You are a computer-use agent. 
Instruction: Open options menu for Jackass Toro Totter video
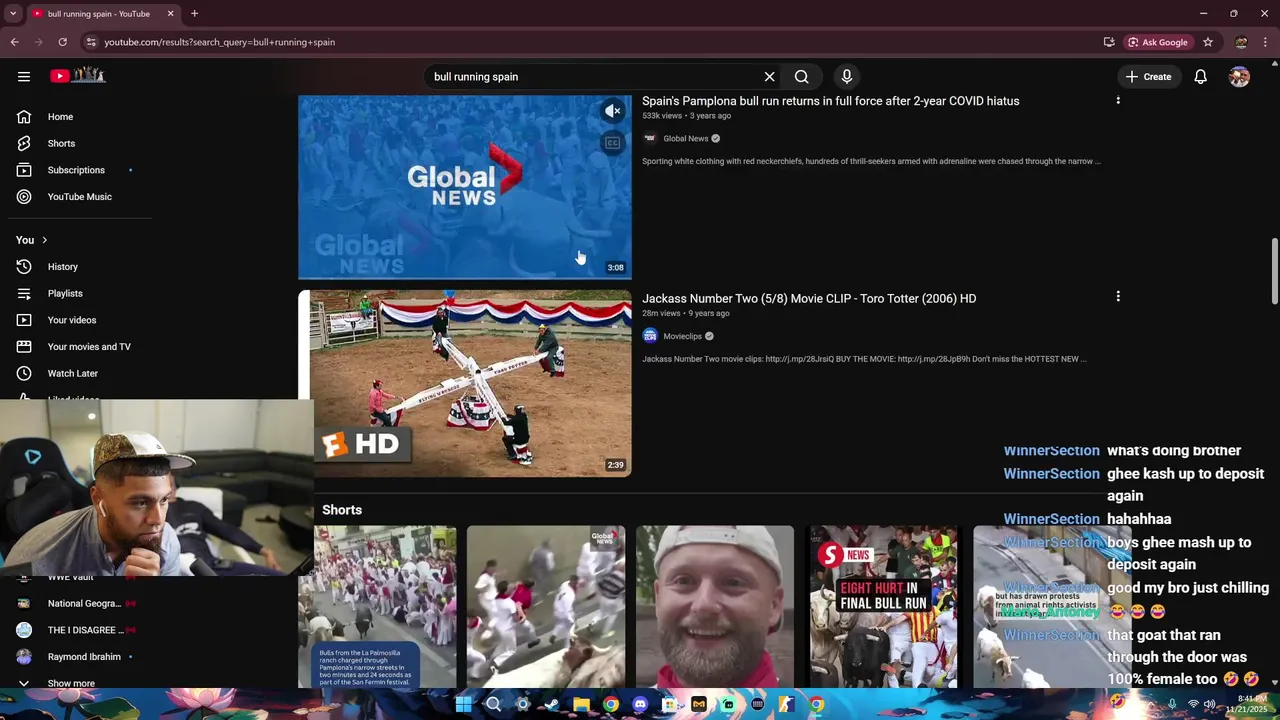[x=1118, y=296]
